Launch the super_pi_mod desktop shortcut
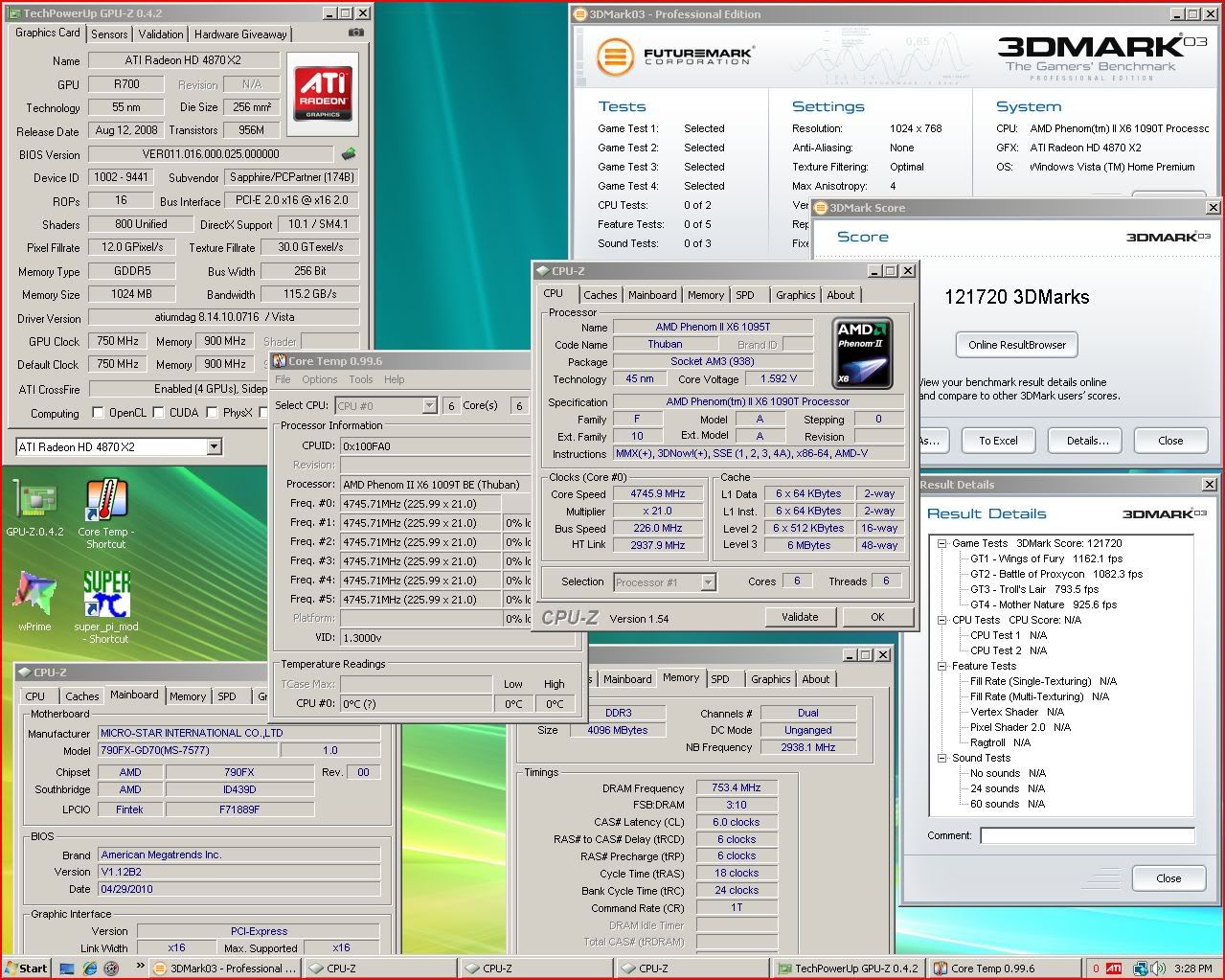 (105, 606)
